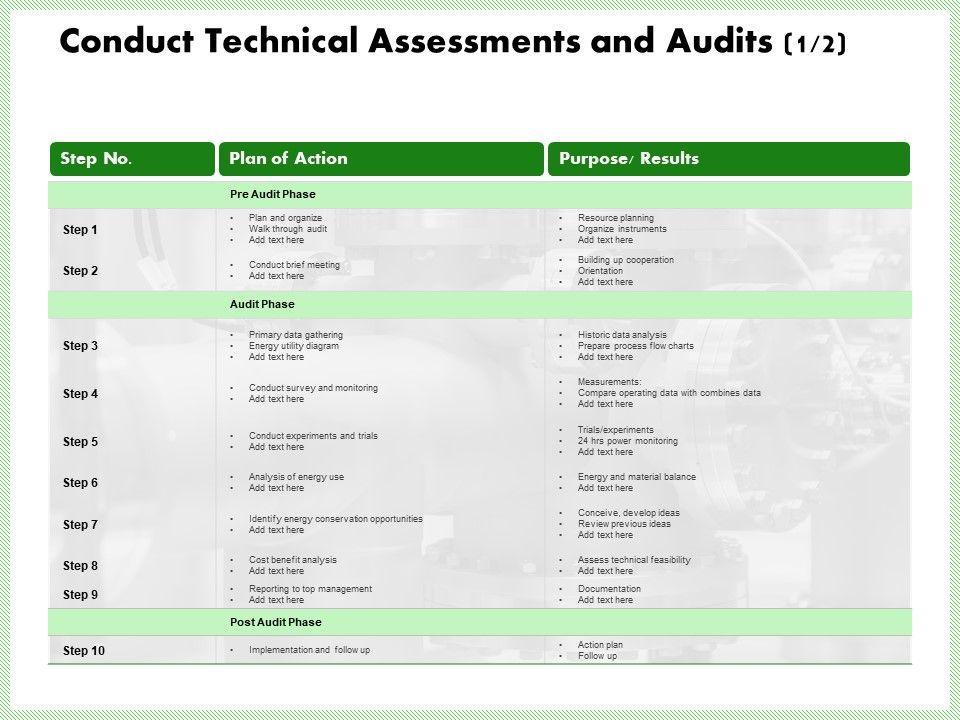Viewport: 960px width, 720px height.
Task: Select the 'Step 9' label
Action: click(80, 594)
